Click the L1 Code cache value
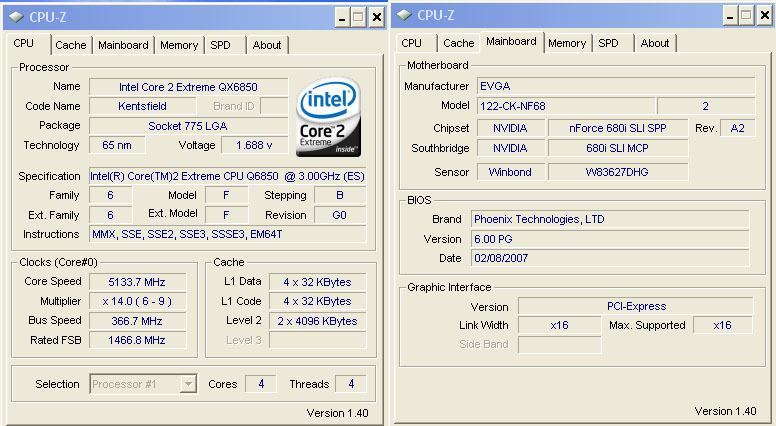The image size is (776, 426). coord(317,301)
